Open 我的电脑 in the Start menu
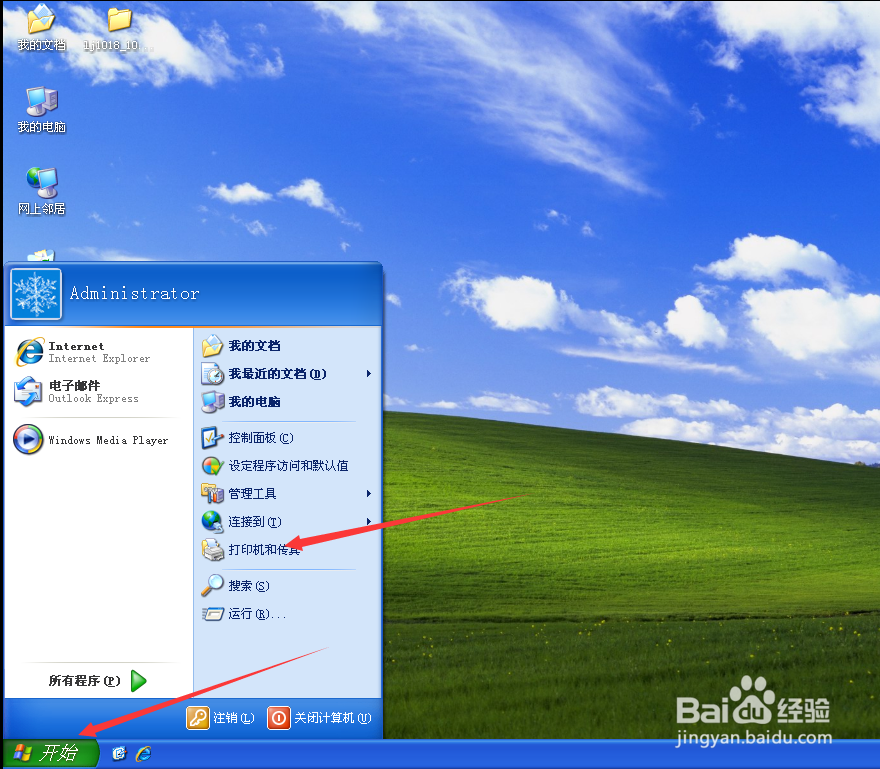The image size is (880, 769). 287,402
